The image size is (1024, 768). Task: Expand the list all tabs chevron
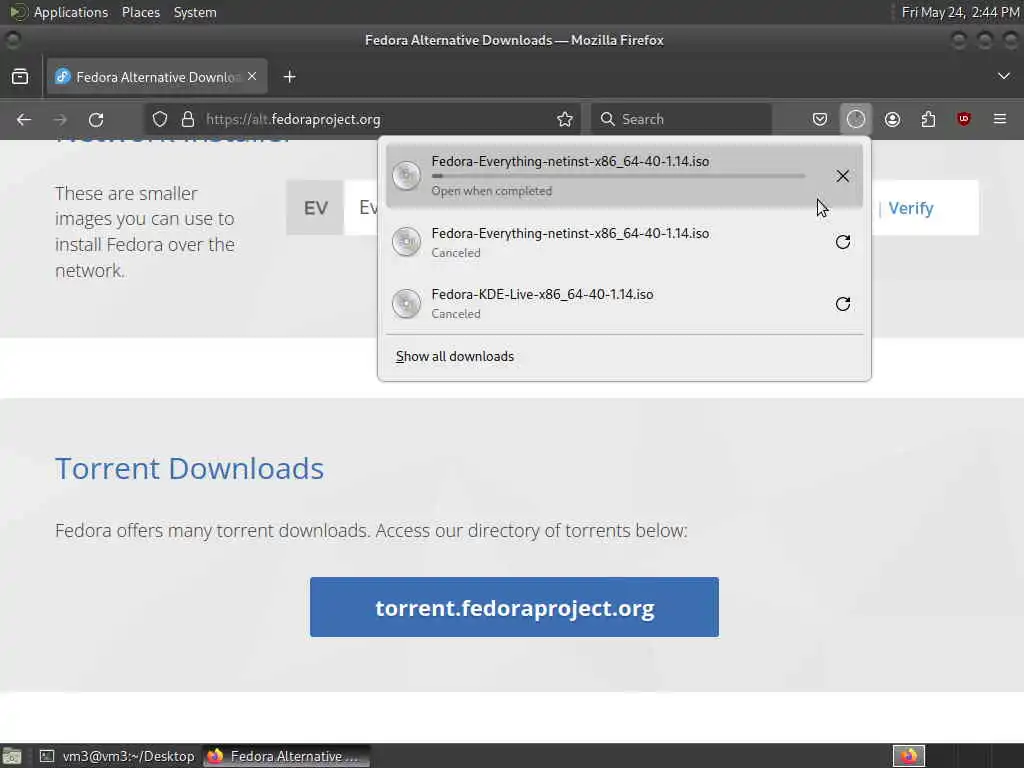pyautogui.click(x=1004, y=76)
